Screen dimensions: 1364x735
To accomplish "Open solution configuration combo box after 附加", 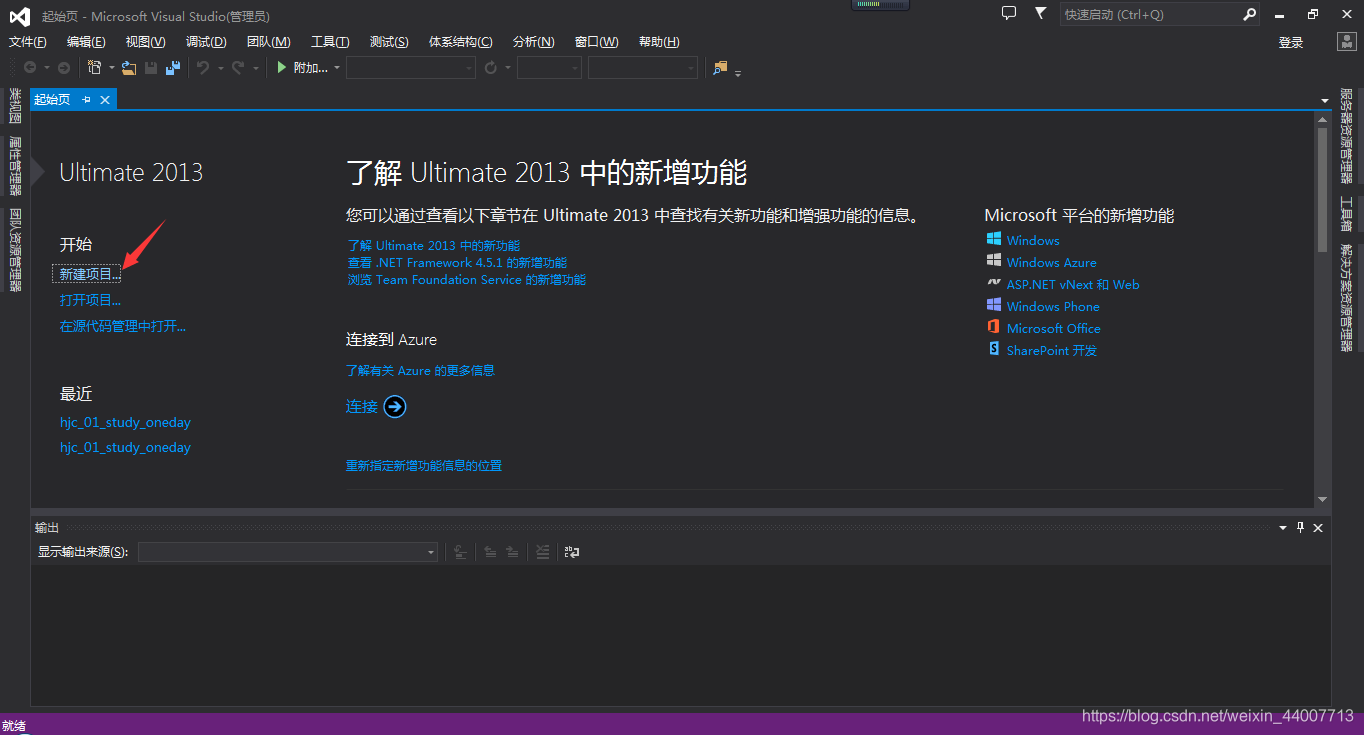I will click(410, 68).
